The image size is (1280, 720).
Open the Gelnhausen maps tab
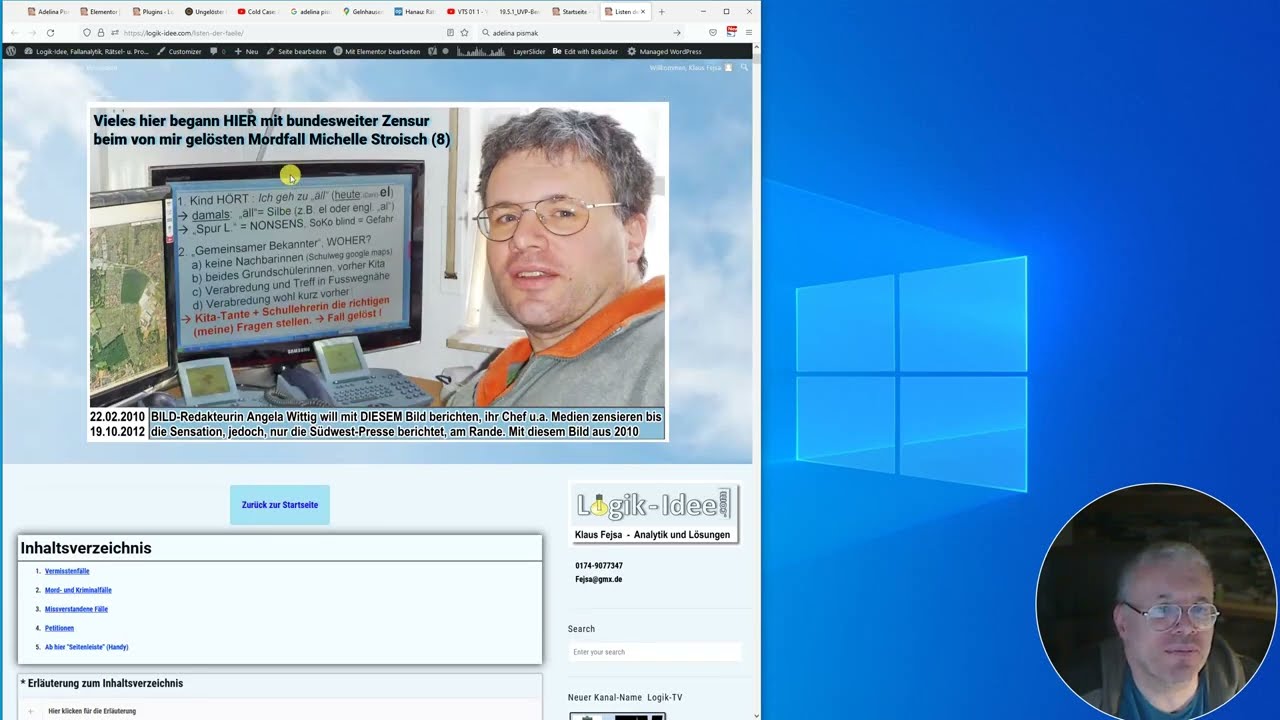tap(362, 12)
